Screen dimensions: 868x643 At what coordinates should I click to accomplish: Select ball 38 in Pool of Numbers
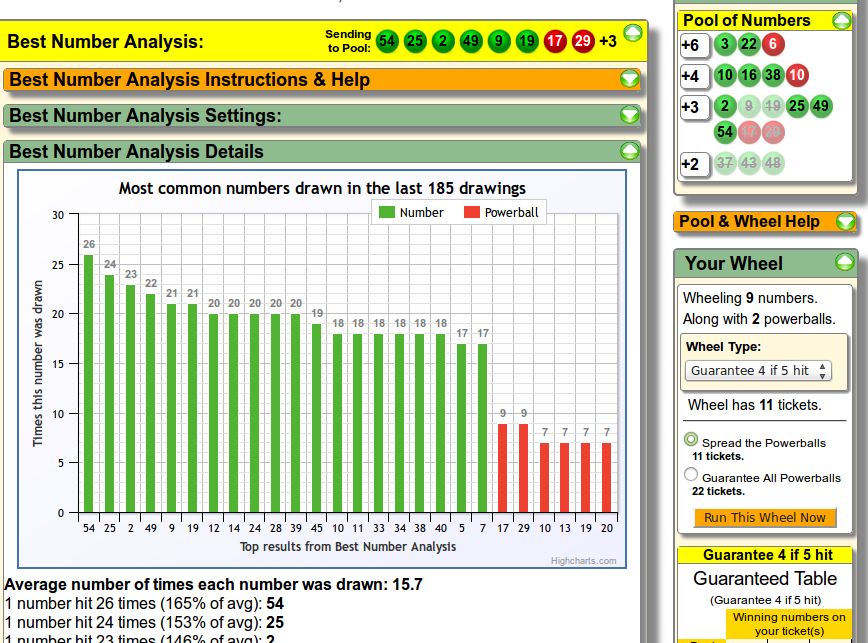(773, 75)
